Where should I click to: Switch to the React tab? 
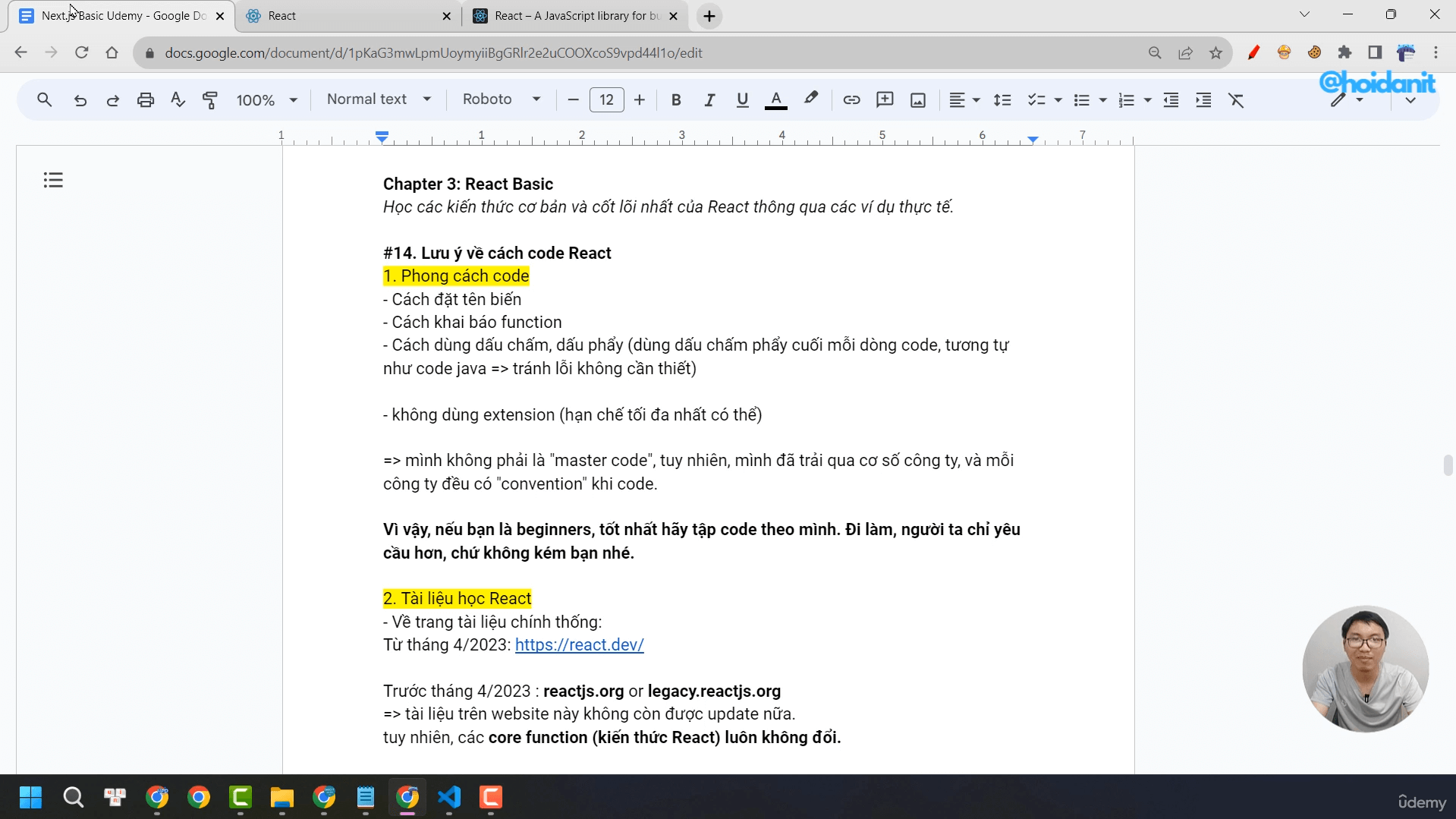(347, 16)
